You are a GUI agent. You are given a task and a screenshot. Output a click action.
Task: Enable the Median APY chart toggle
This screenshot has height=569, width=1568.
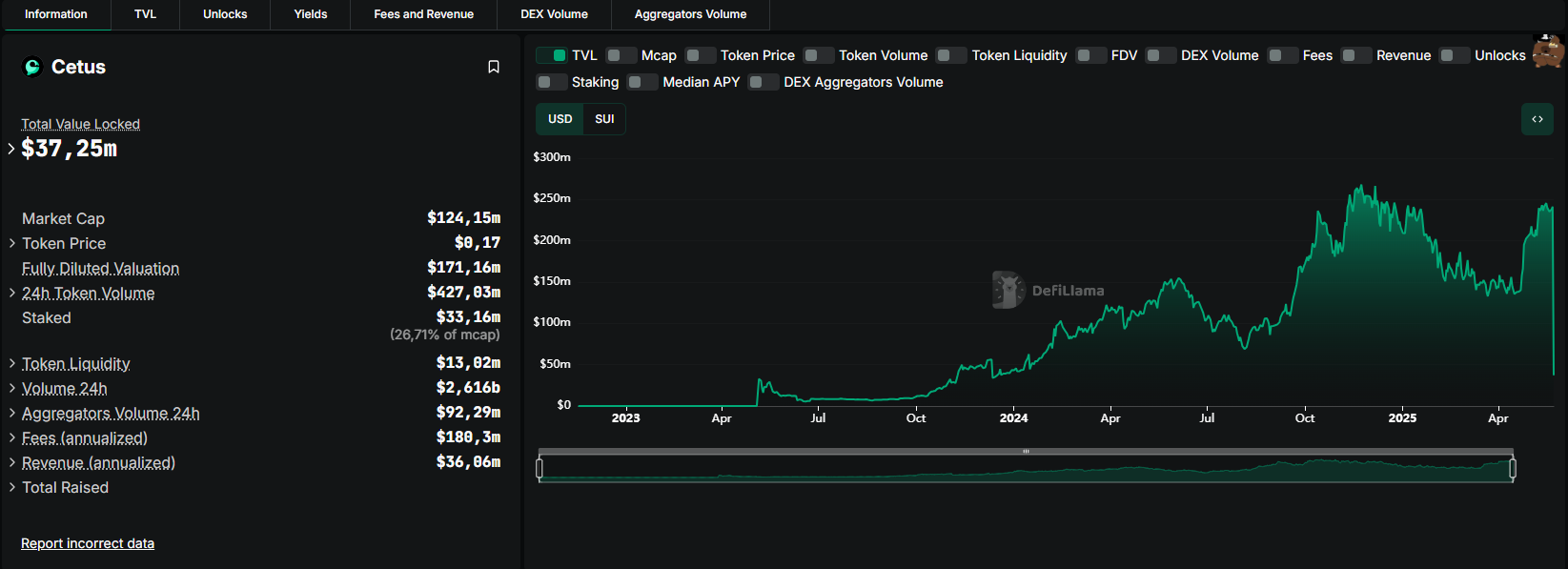pos(642,82)
